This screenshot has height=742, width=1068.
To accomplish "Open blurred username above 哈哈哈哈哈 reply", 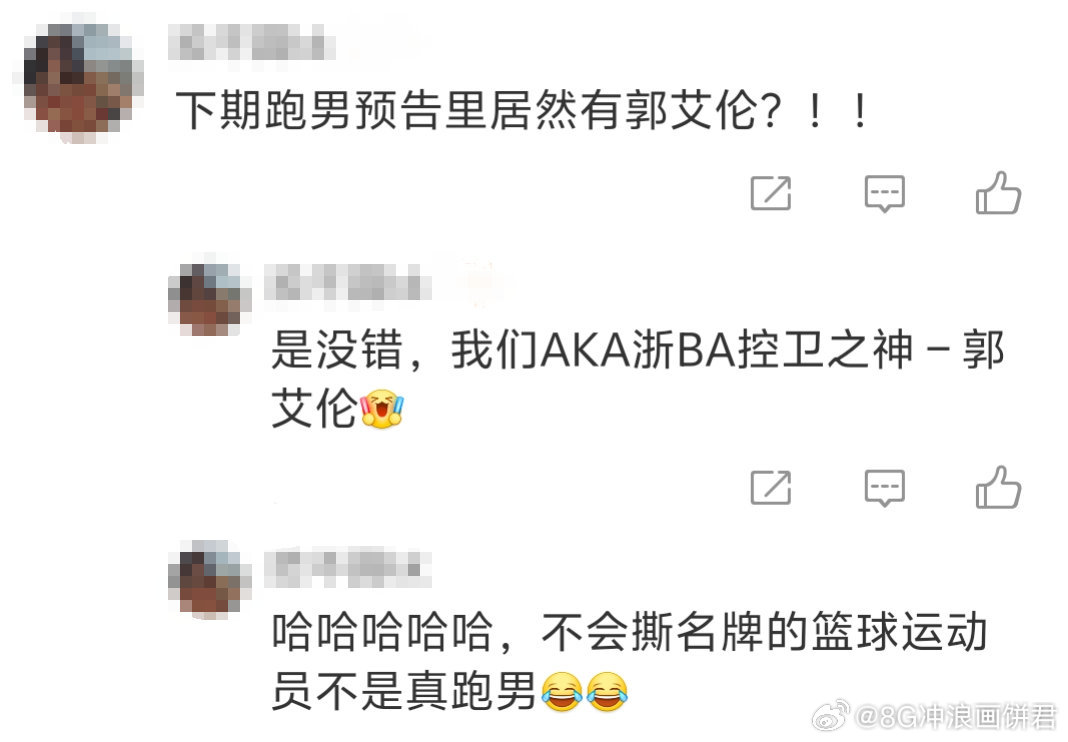I will pos(349,568).
